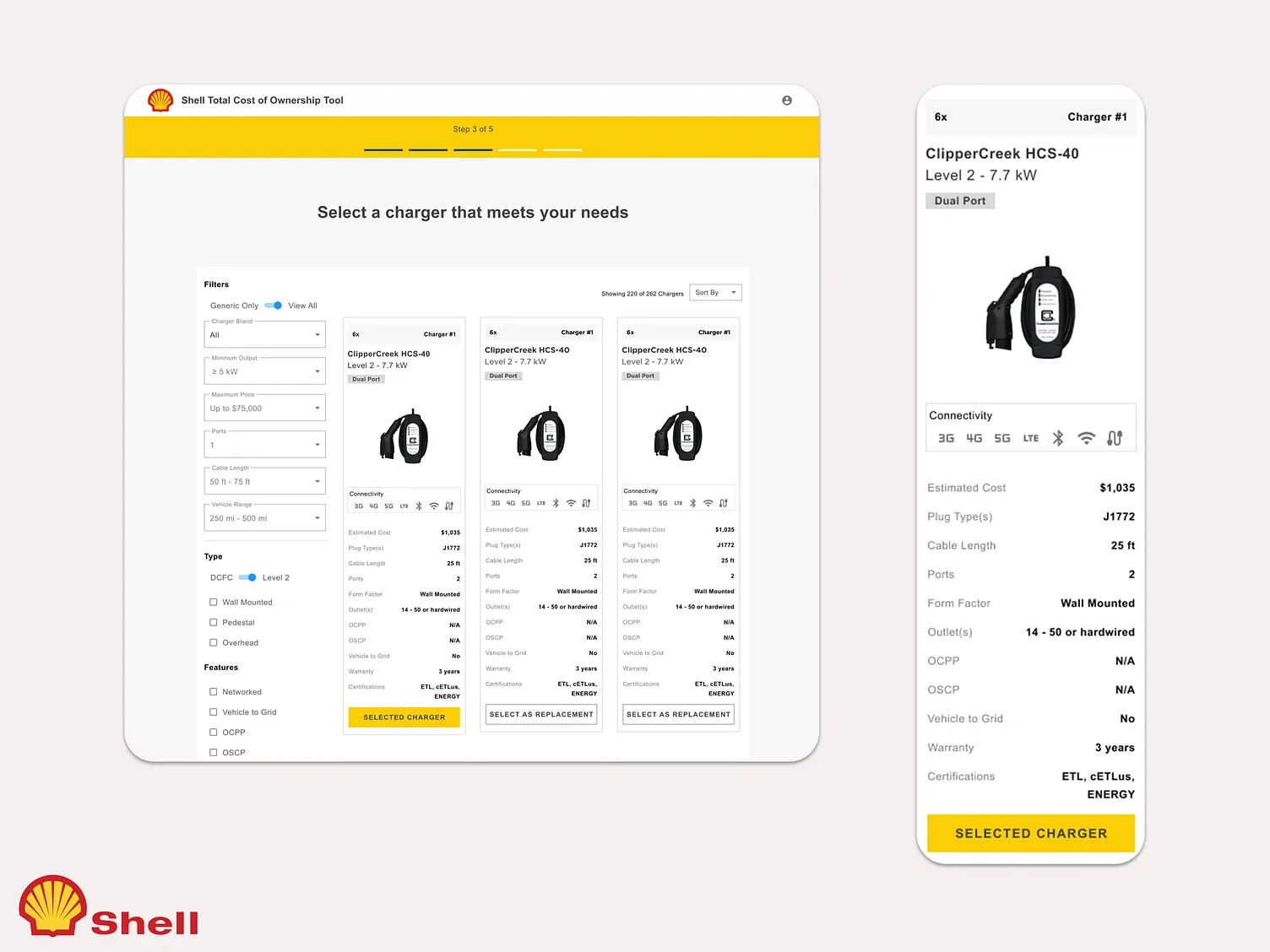
Task: Click Wi-Fi icon on the rightmost tablet card
Action: pos(708,503)
